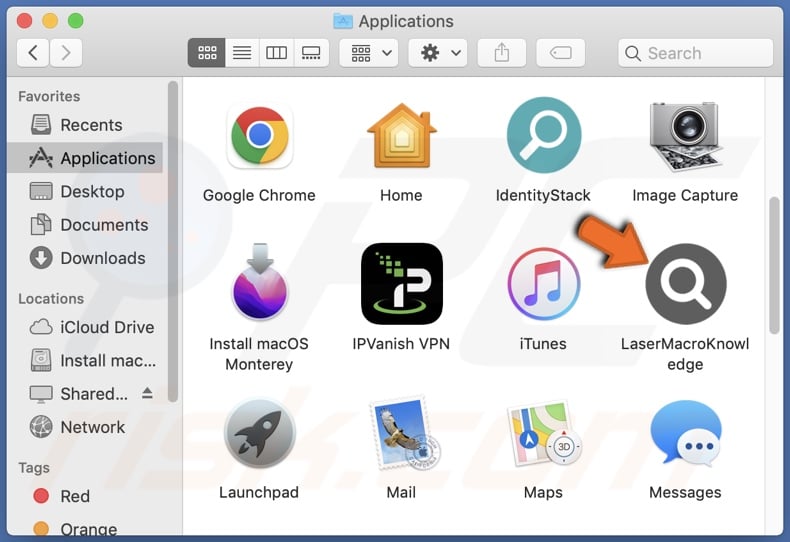Open the group-by arrangement dropdown
The width and height of the screenshot is (790, 542).
(369, 53)
